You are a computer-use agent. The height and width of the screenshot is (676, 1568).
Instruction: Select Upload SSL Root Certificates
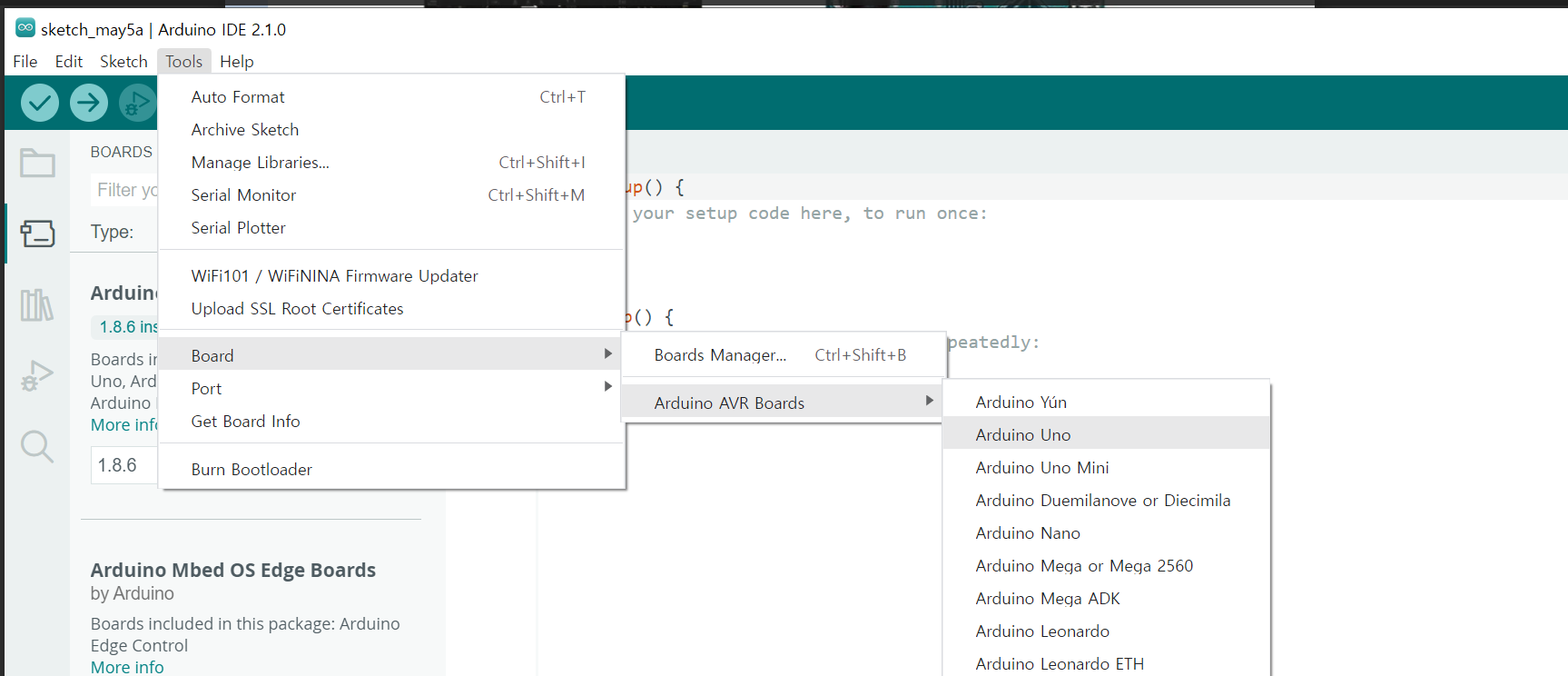click(x=392, y=309)
